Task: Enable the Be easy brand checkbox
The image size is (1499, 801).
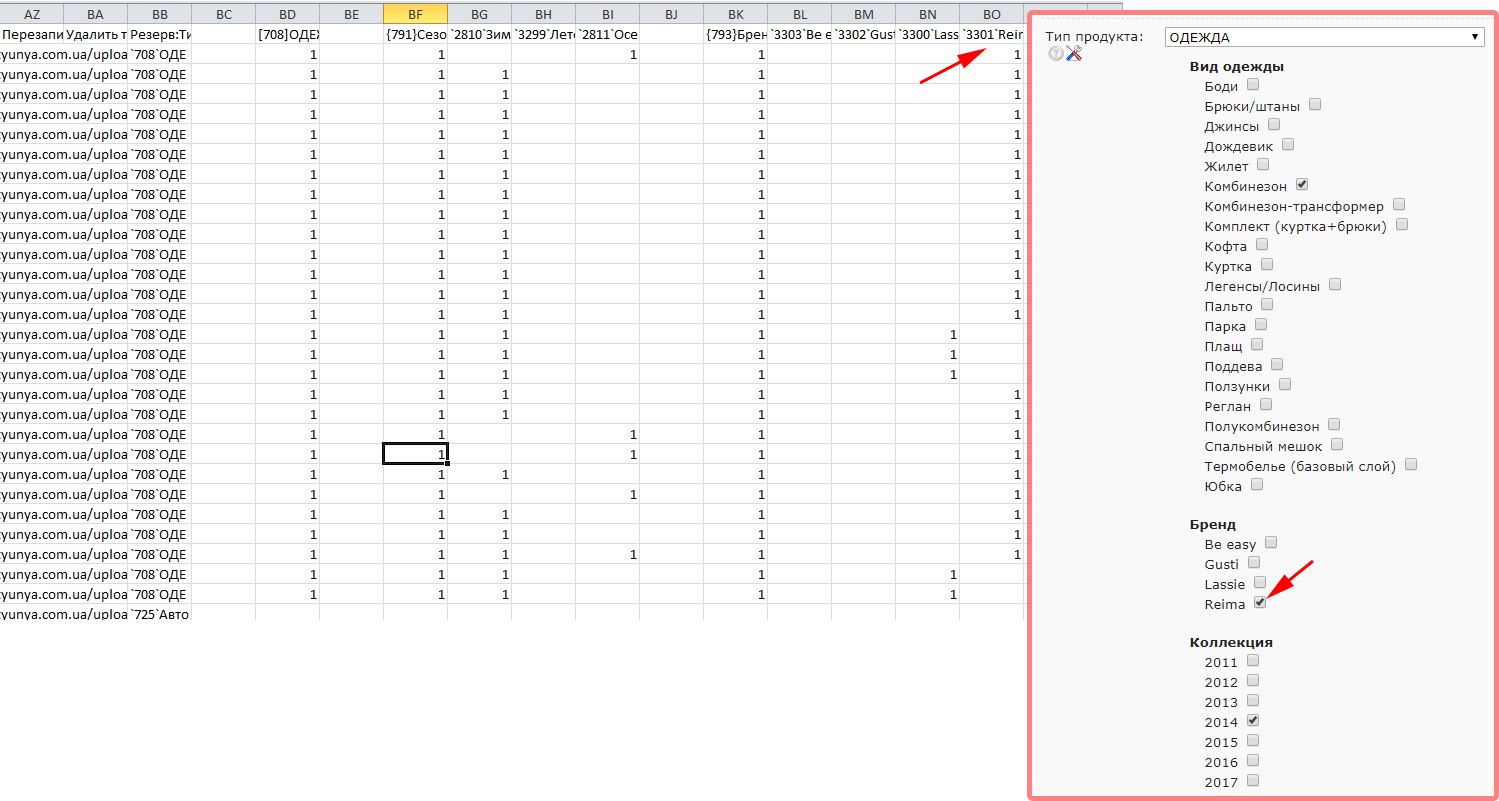Action: [x=1271, y=543]
